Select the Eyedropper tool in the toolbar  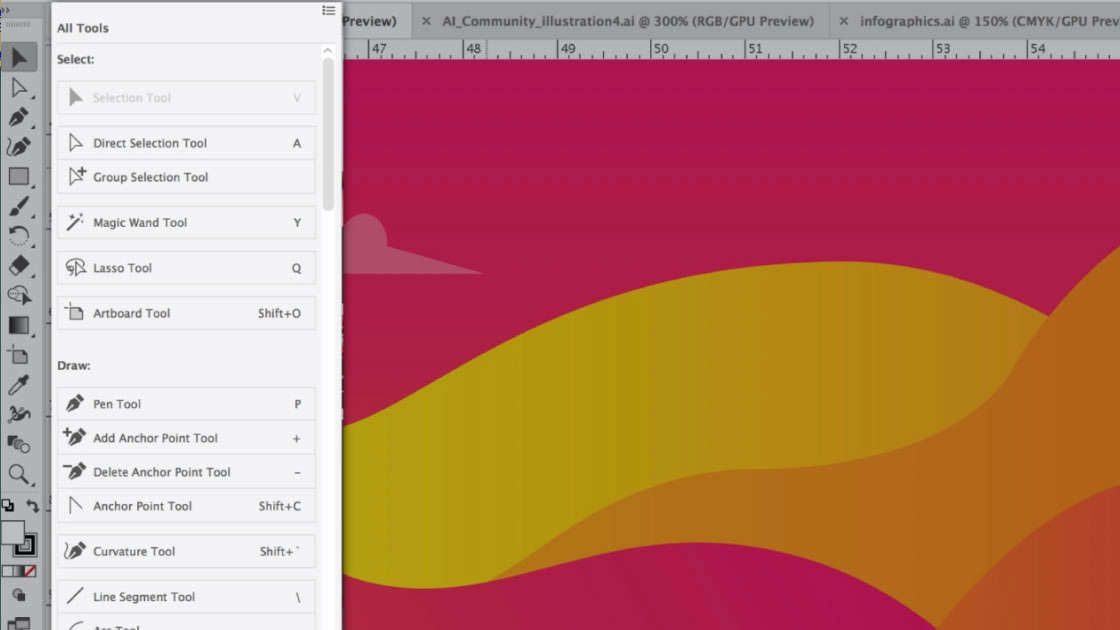19,385
